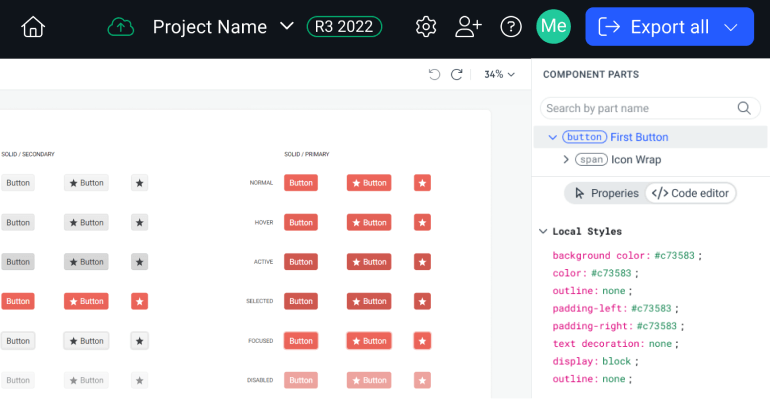Click the Active primary star-only icon button

422,262
